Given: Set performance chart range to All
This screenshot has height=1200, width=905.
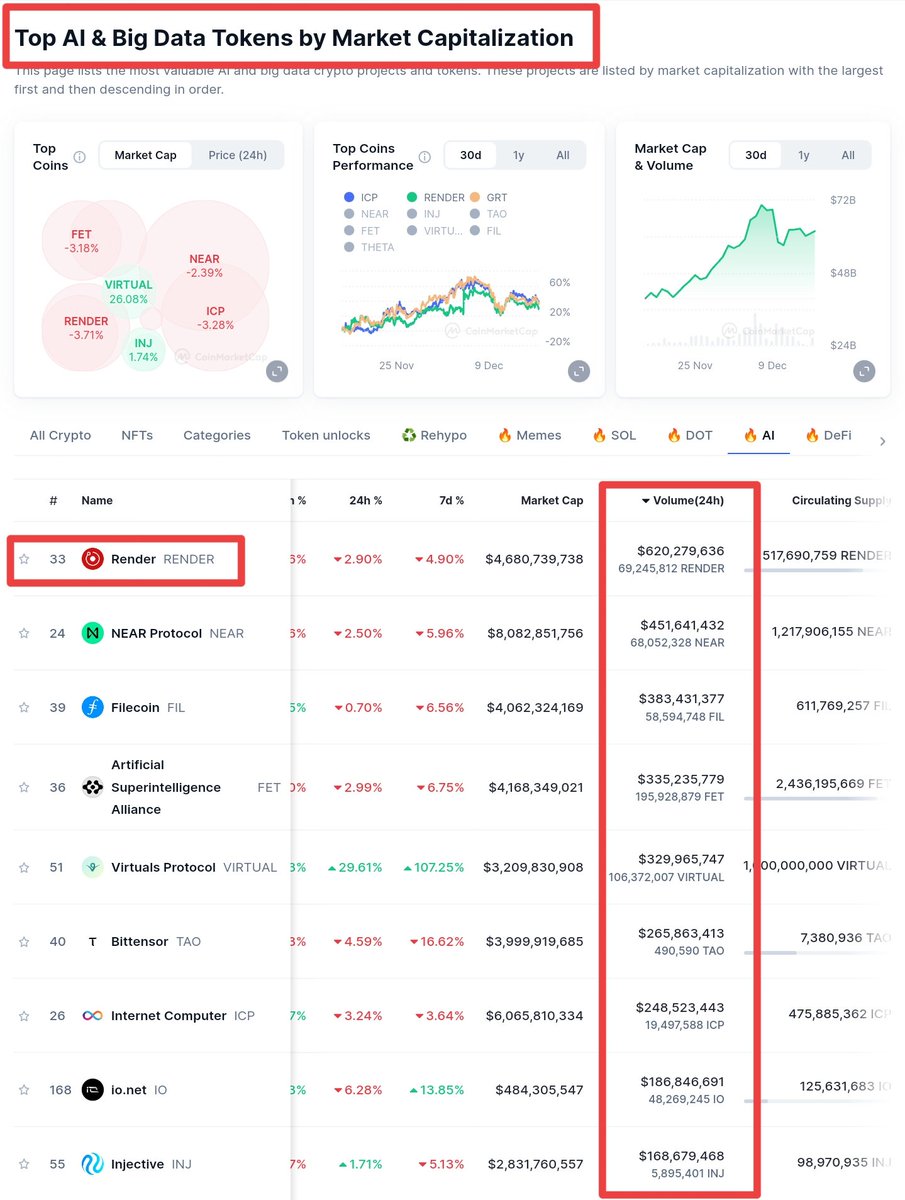Looking at the screenshot, I should coord(563,155).
